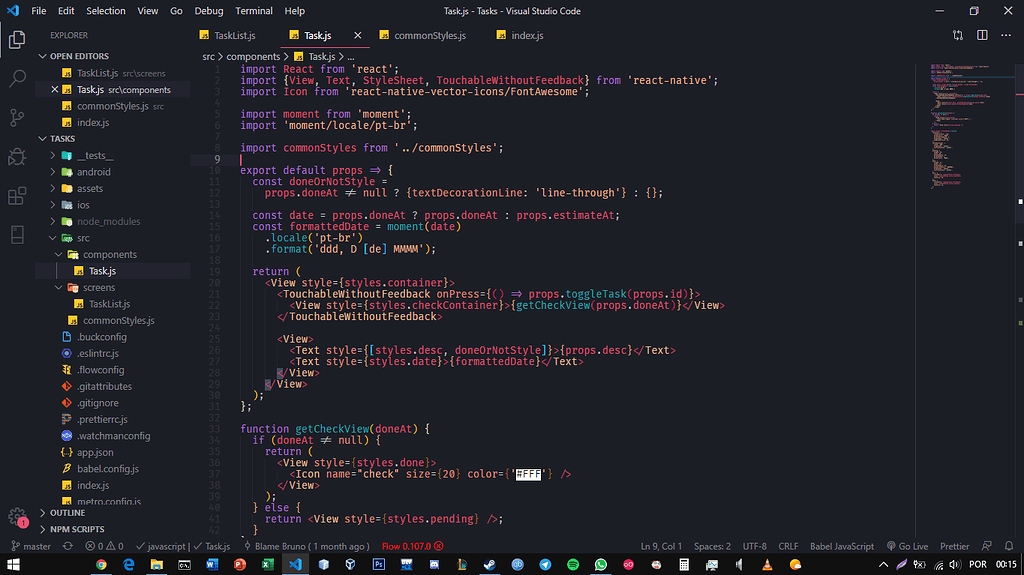Click Prettier in the status bar
The height and width of the screenshot is (575, 1024).
coord(954,546)
